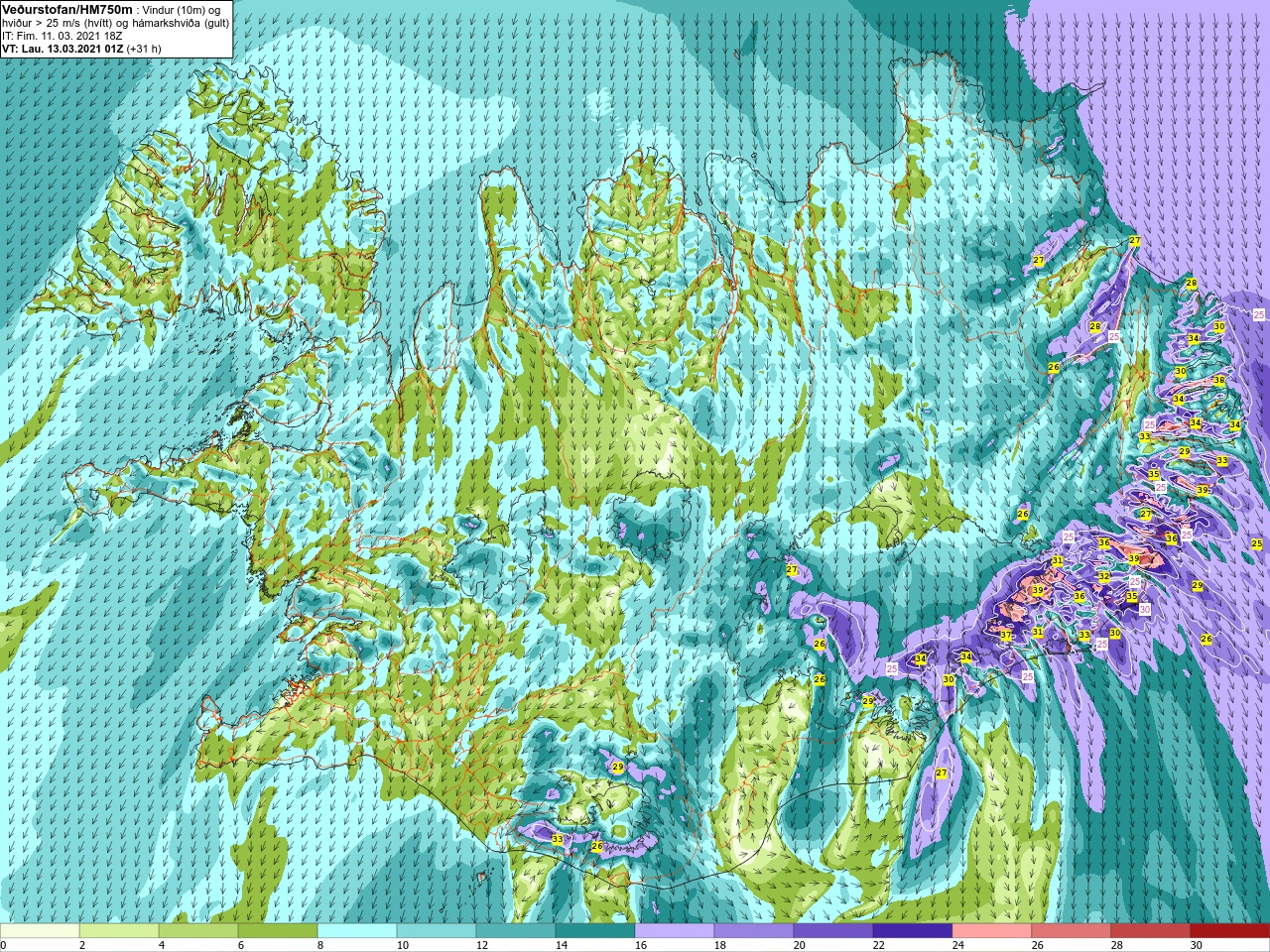1270x952 pixels.
Task: Click the 'hviður > 25 m/s (hvítt)' line
Action: [59, 23]
